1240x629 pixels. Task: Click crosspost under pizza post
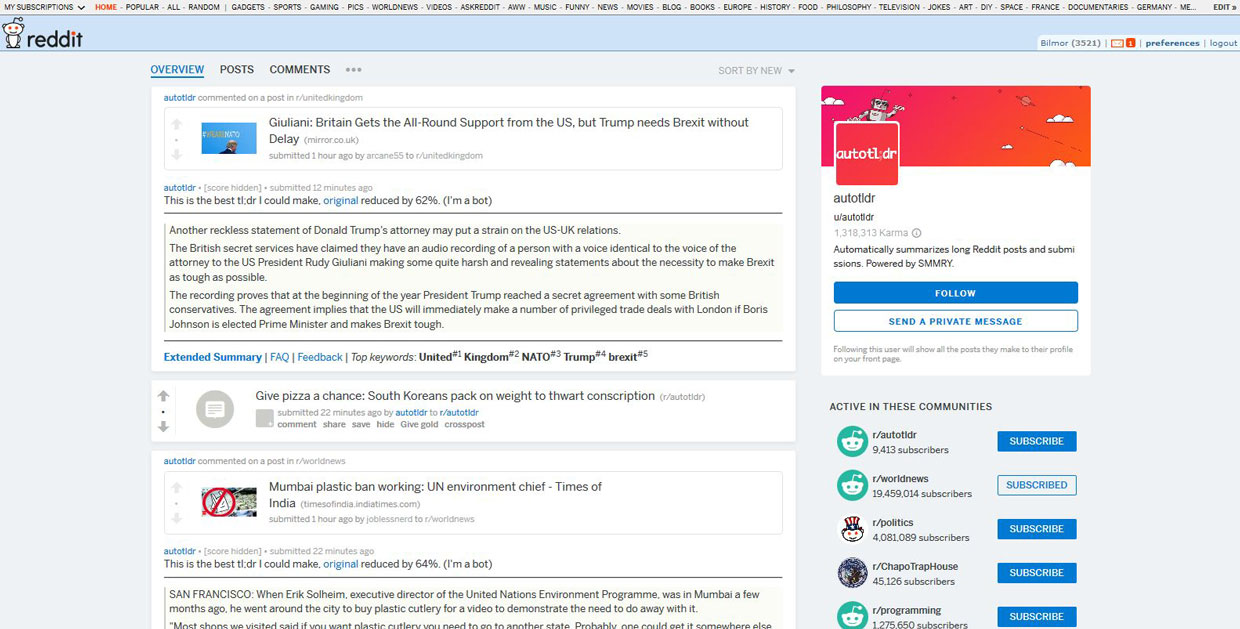pos(465,424)
